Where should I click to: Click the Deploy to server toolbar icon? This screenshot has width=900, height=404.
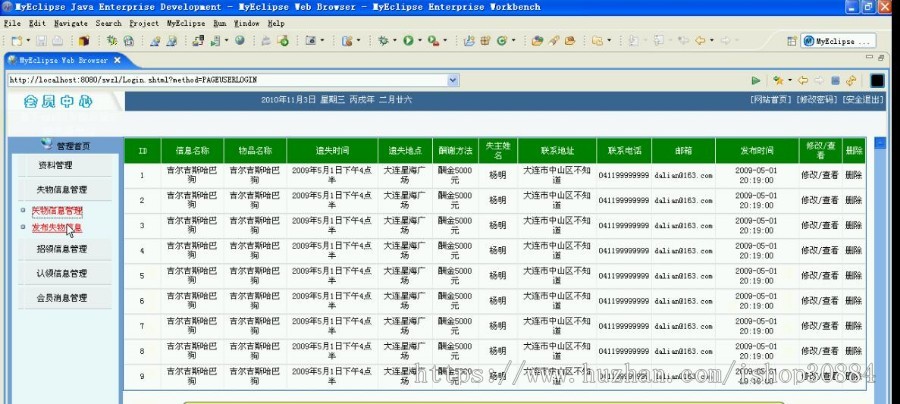[x=198, y=41]
